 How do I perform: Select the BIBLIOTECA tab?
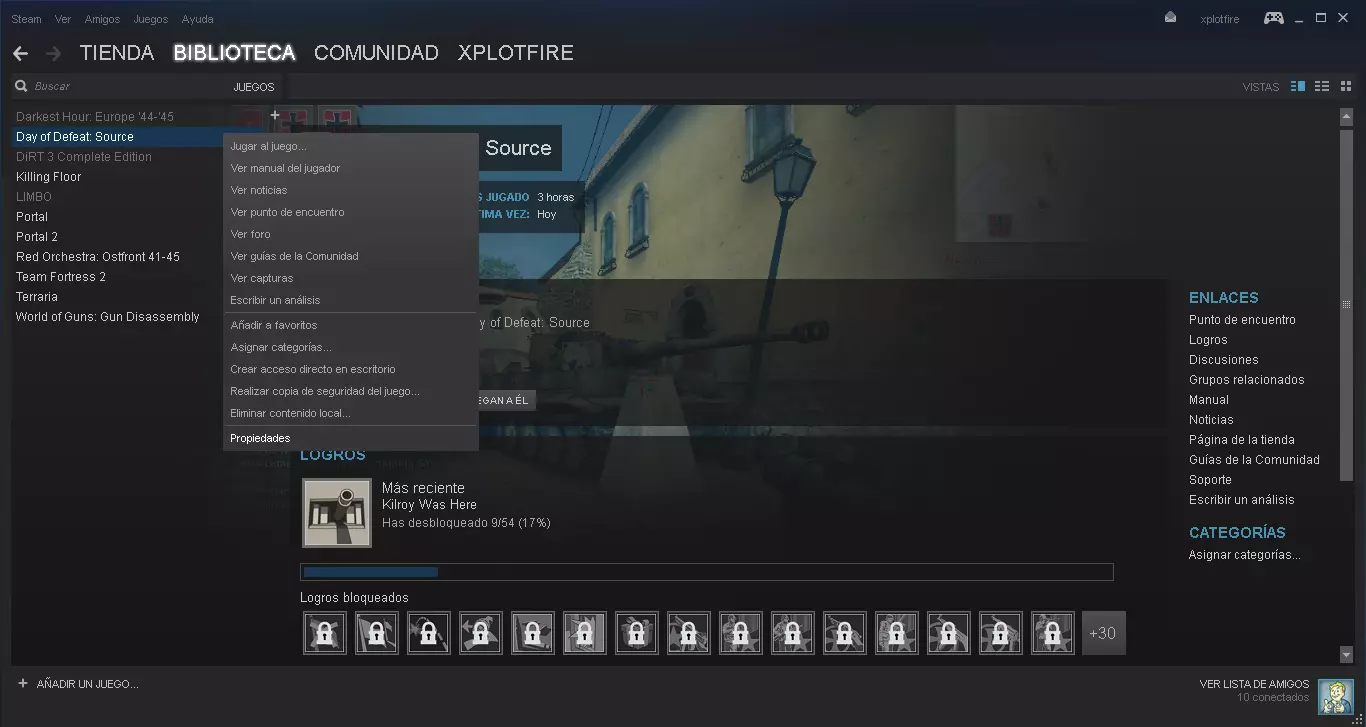point(234,53)
